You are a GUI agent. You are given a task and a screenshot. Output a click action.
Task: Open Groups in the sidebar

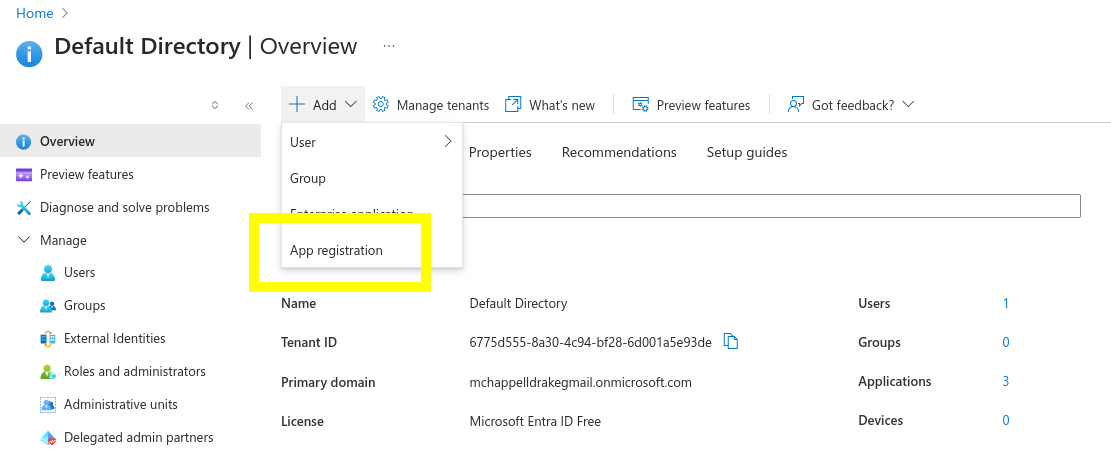pyautogui.click(x=84, y=305)
